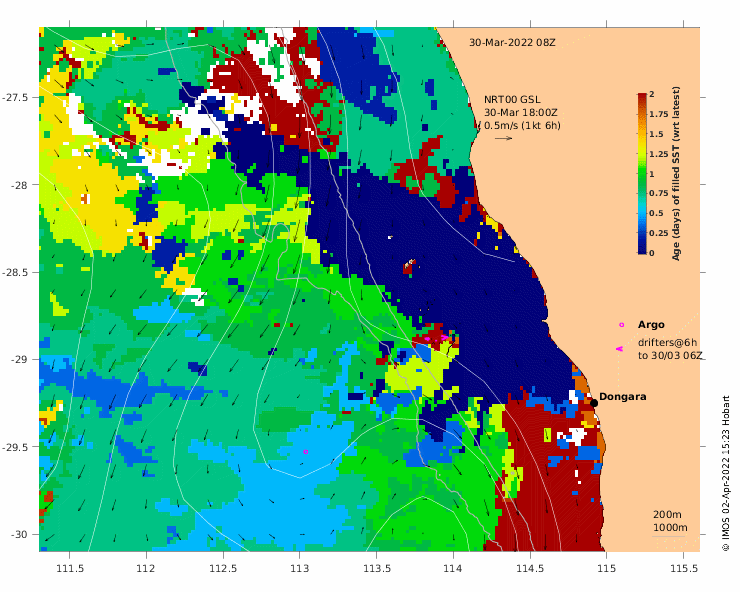
Task: Click the colorbar tick label 0.25
Action: [658, 233]
